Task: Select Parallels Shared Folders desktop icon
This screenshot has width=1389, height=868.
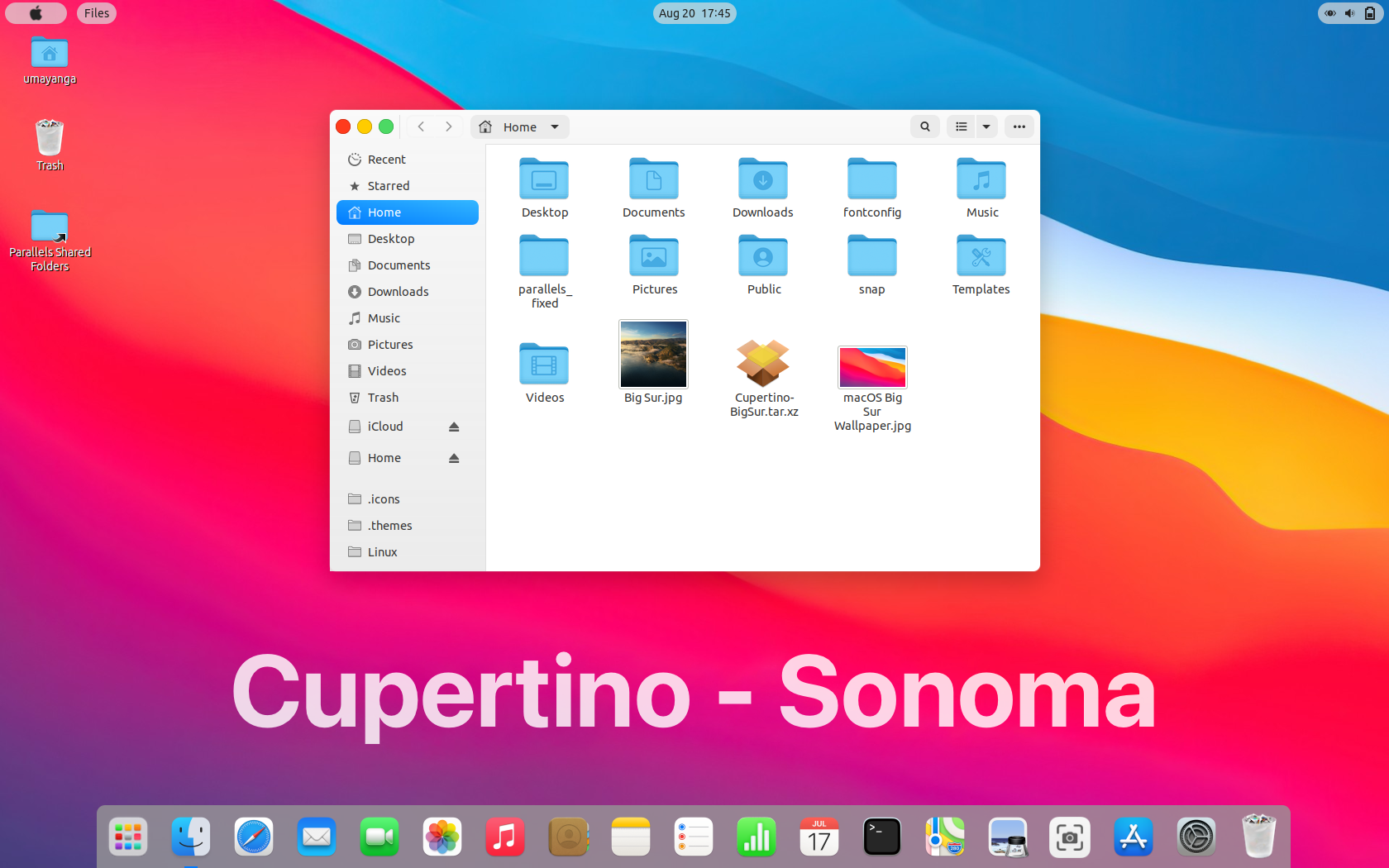Action: pos(50,241)
